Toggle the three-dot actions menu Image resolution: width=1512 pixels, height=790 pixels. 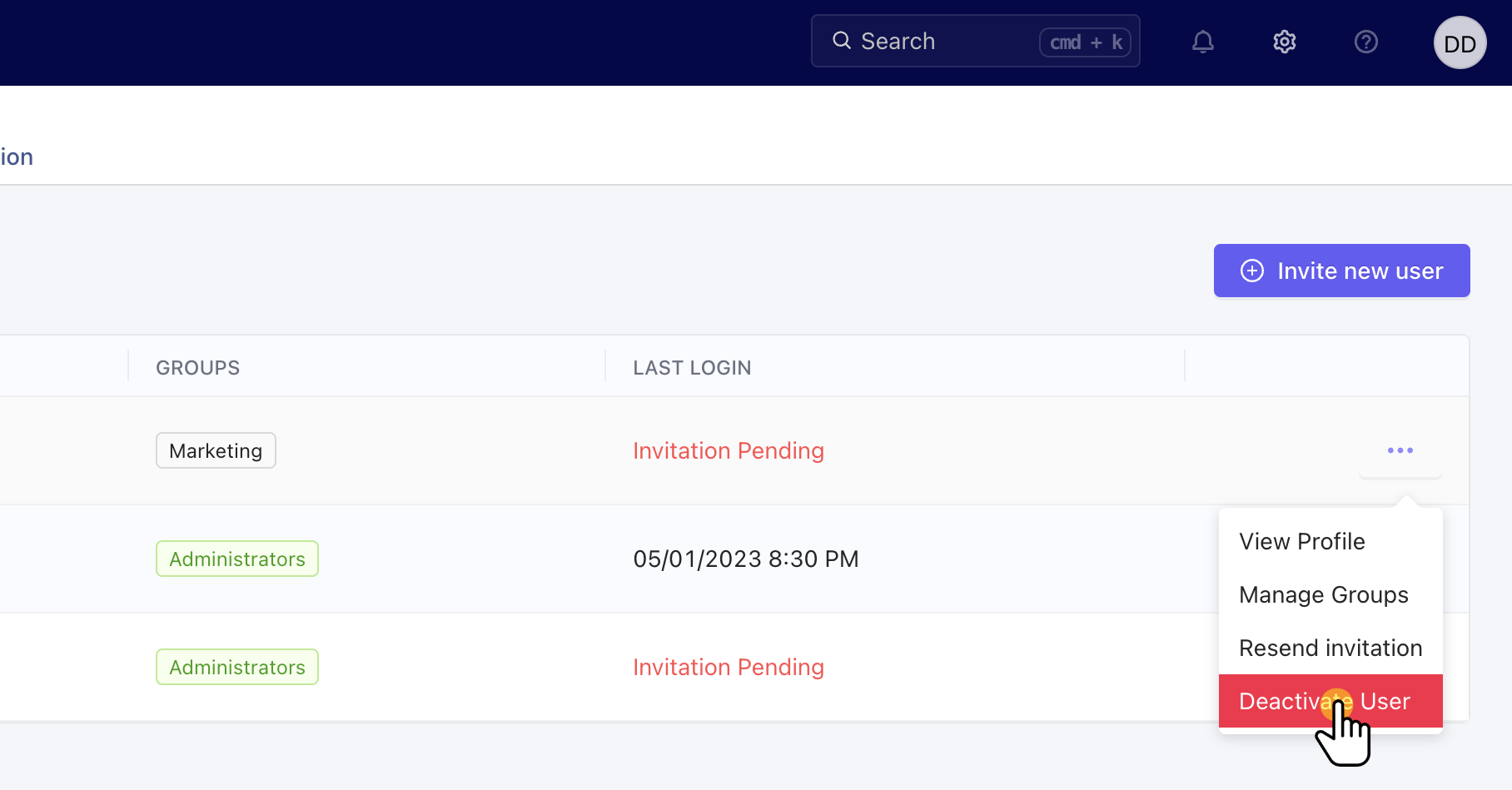click(x=1400, y=450)
